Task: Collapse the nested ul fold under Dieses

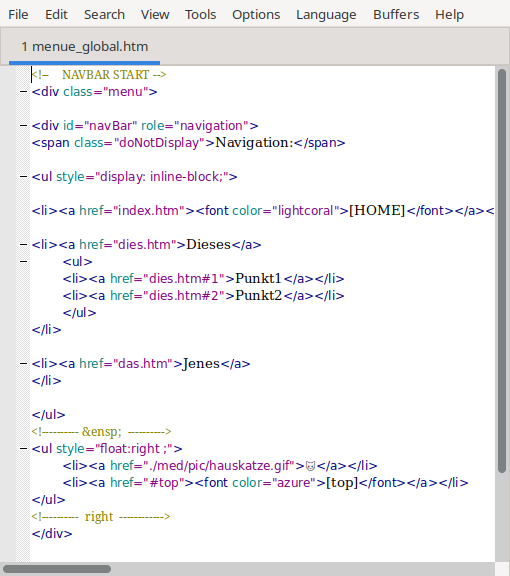Action: tap(24, 262)
